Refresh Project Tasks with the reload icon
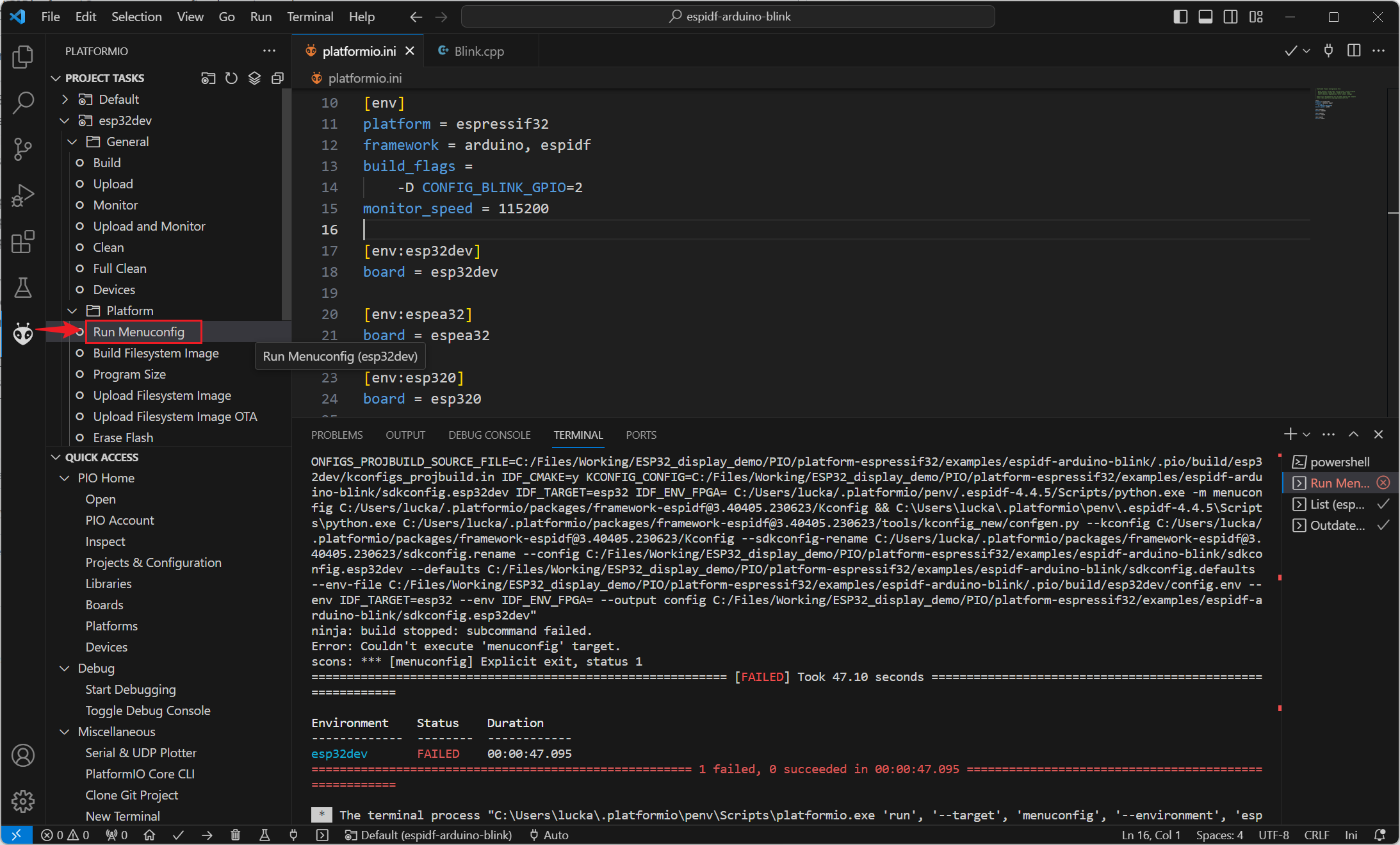The height and width of the screenshot is (845, 1400). [231, 78]
